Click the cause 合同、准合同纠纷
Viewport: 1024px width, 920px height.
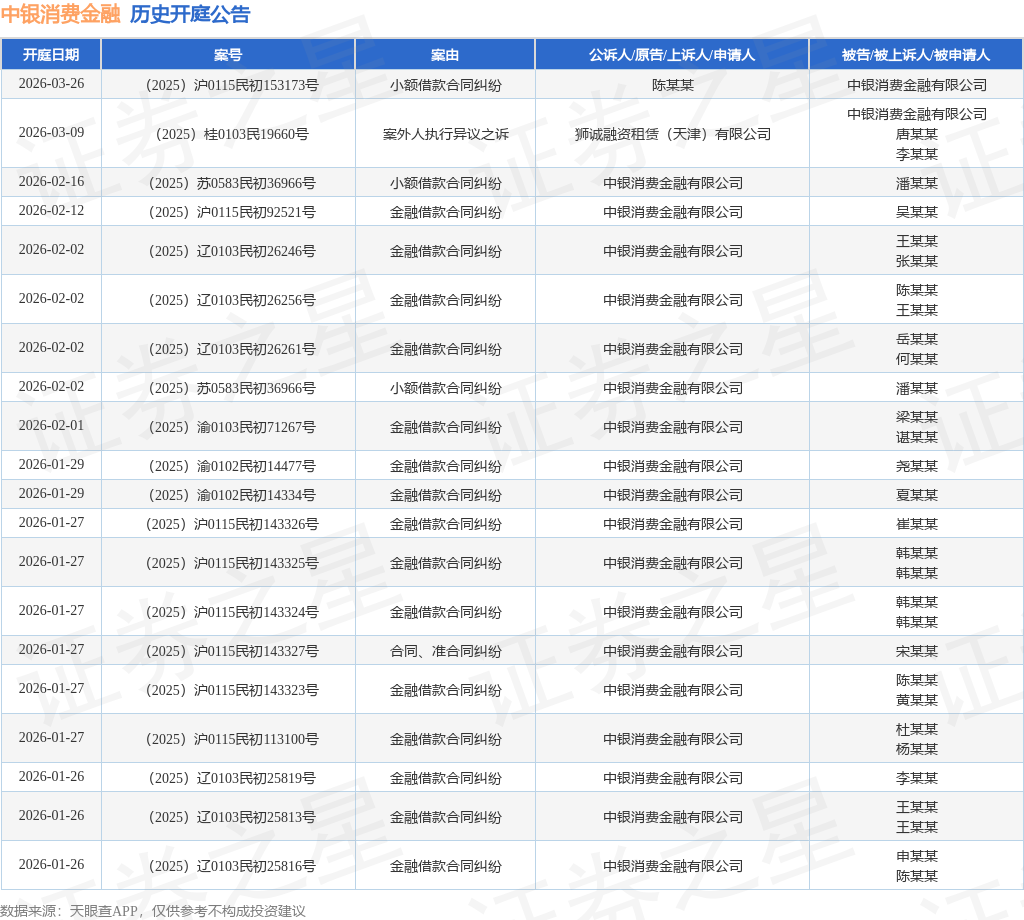[445, 651]
